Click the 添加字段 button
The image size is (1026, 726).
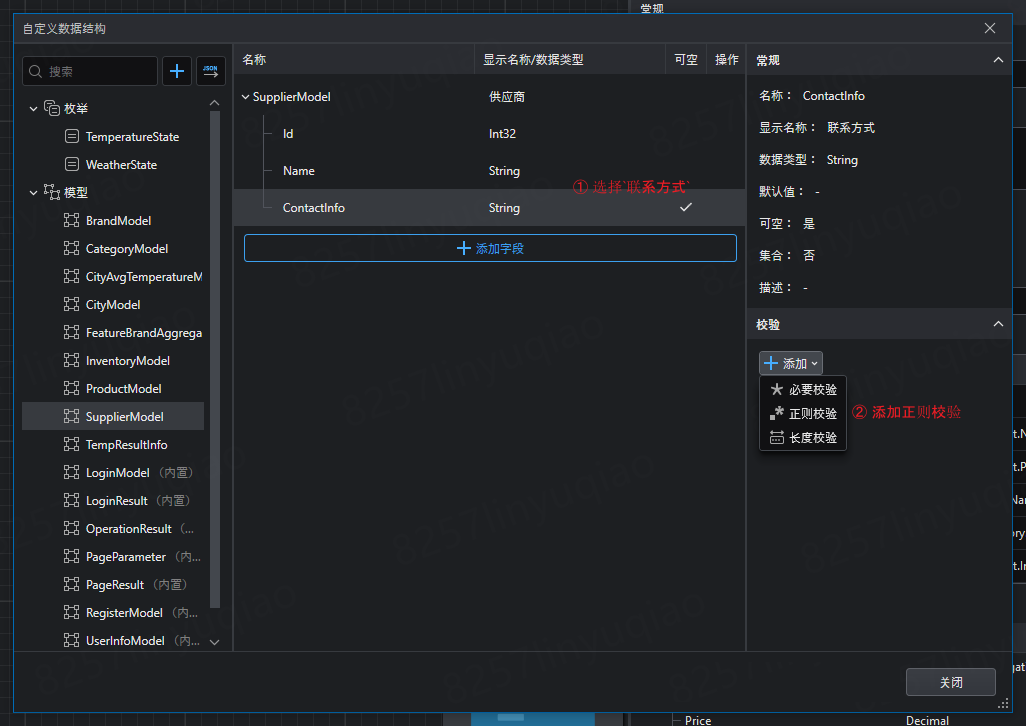[490, 248]
